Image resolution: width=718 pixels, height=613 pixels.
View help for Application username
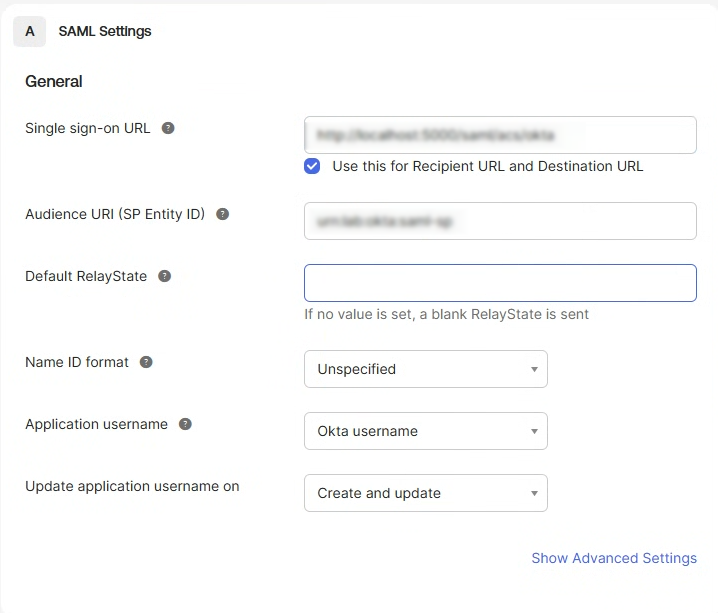[x=185, y=424]
